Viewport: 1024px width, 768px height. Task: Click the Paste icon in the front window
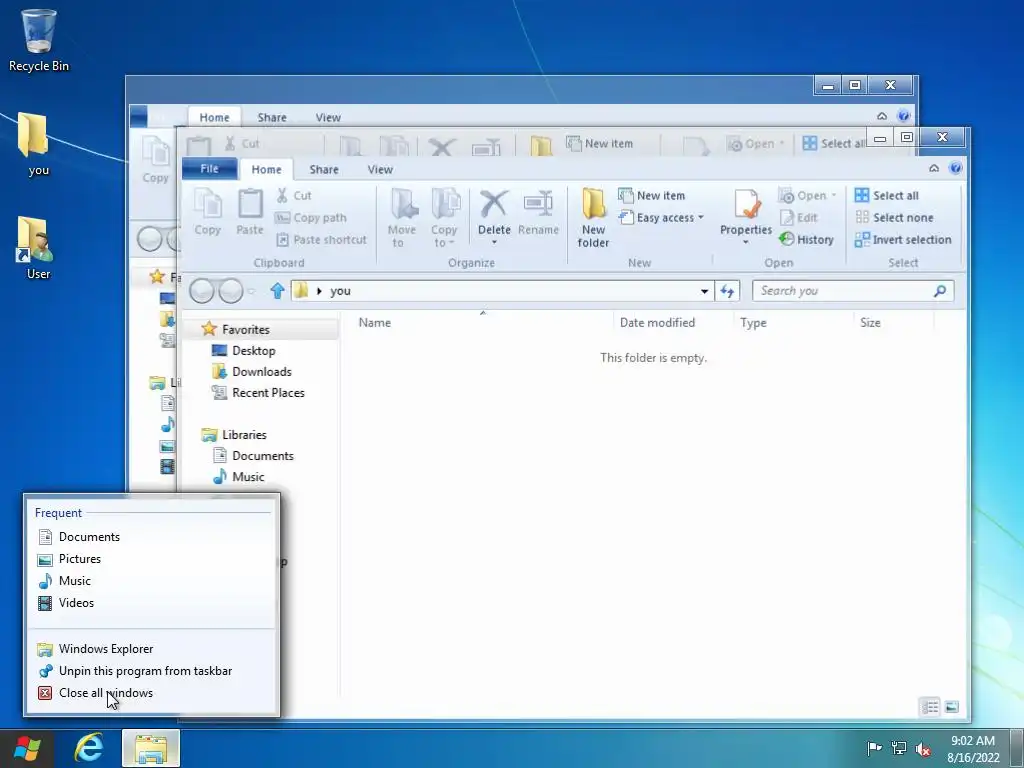click(249, 212)
